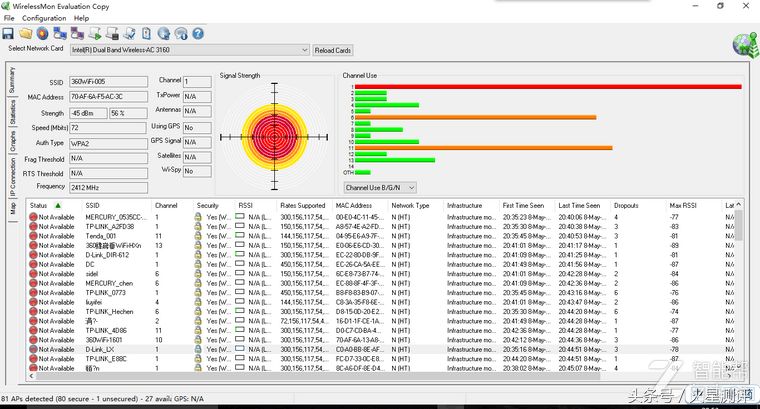The height and width of the screenshot is (409, 760).
Task: Open the Configuration menu
Action: click(44, 18)
